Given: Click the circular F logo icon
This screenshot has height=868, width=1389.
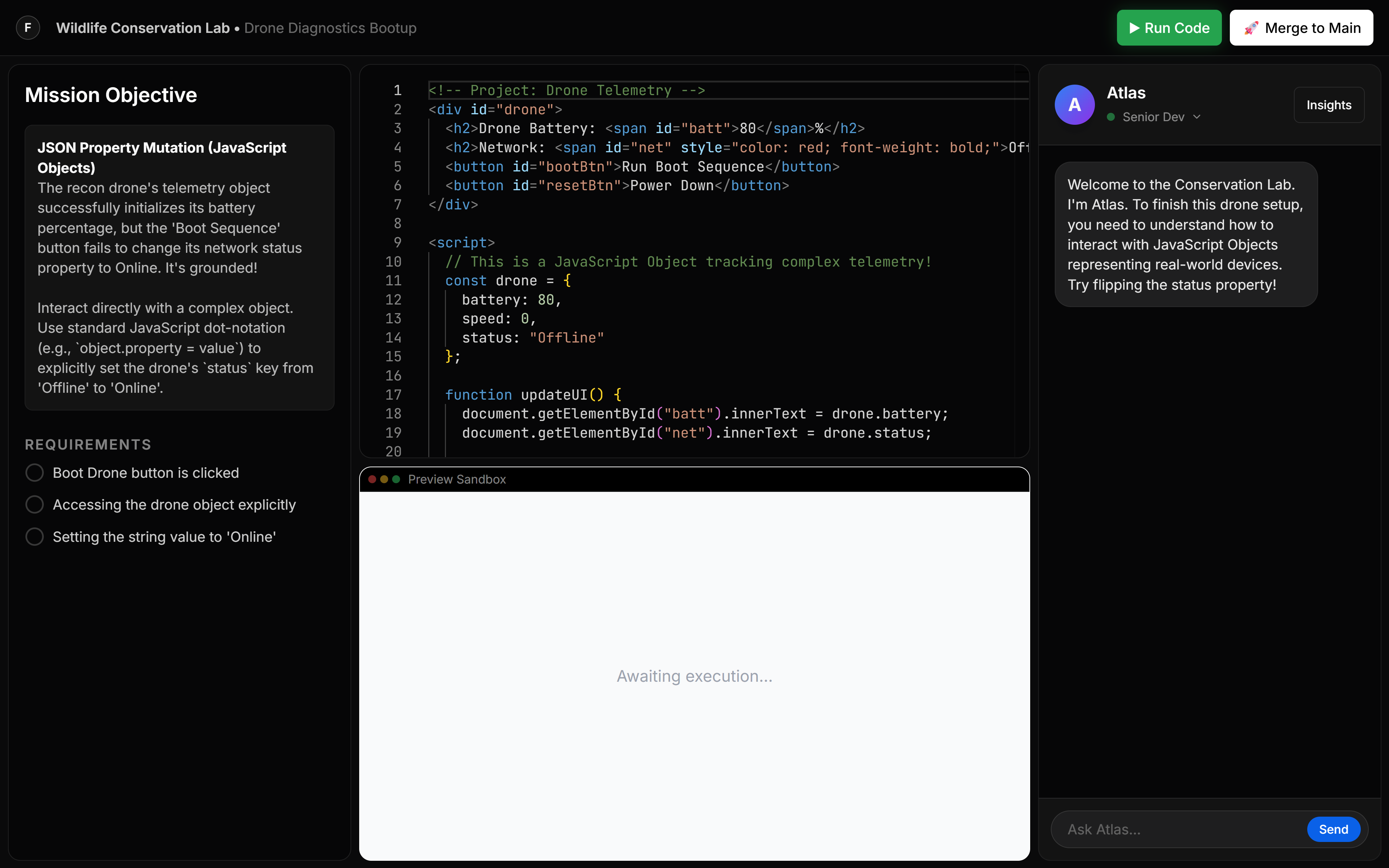Looking at the screenshot, I should click(27, 27).
